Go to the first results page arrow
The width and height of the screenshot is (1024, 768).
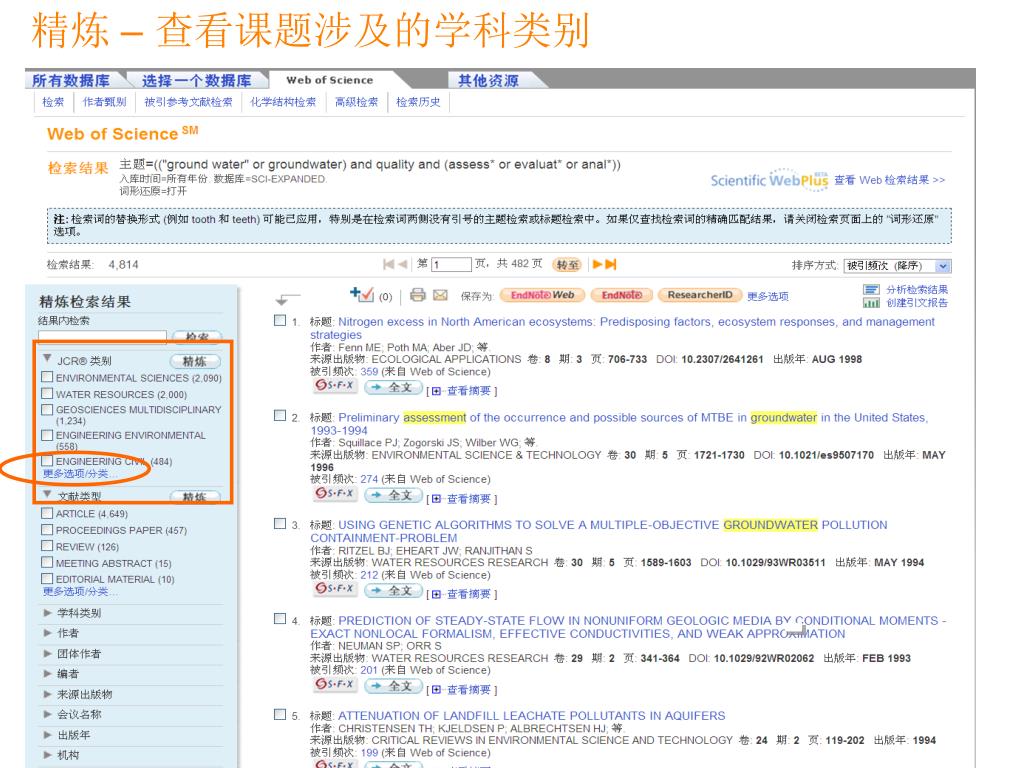(389, 264)
